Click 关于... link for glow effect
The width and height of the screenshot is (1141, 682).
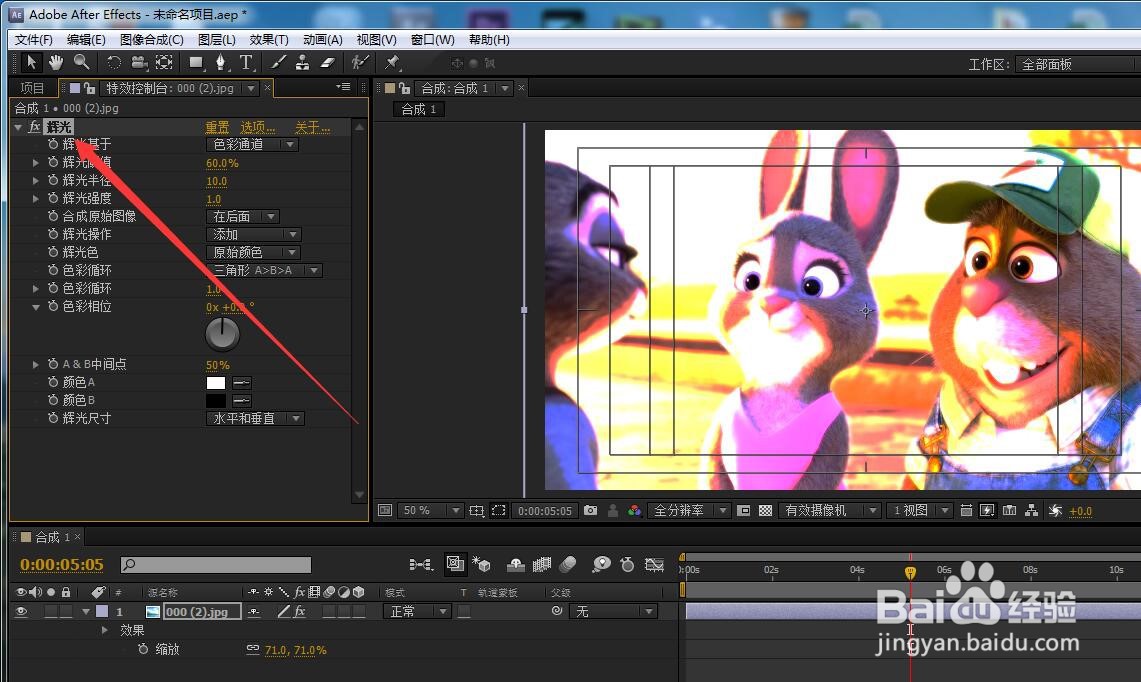[312, 127]
